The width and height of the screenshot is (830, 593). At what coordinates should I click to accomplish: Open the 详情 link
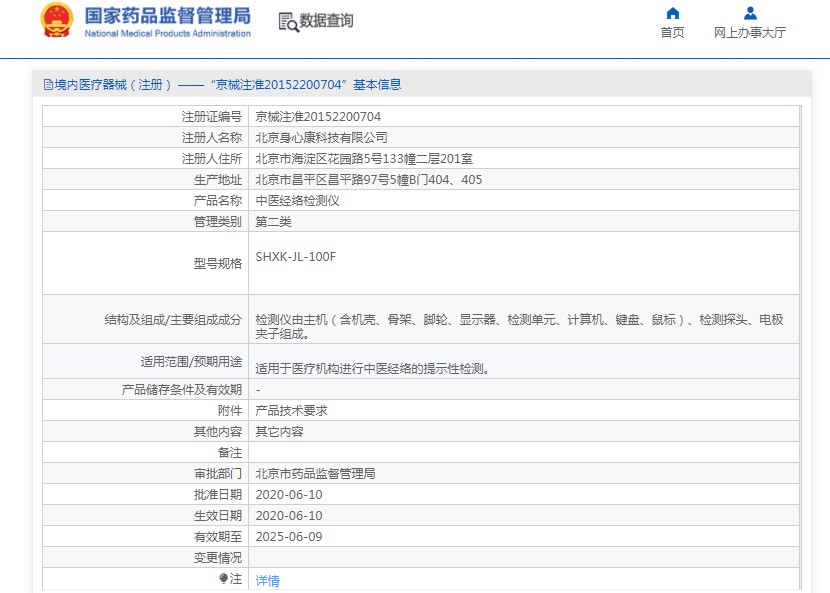[x=267, y=581]
